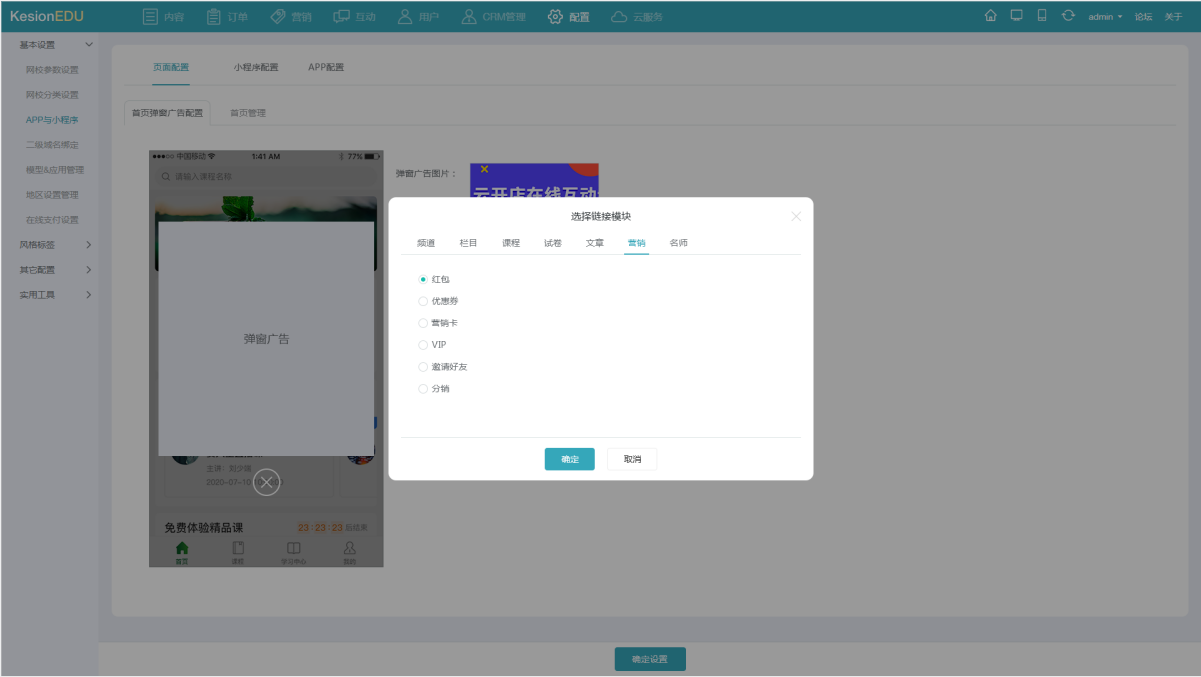Close the 选择链接模块 dialog with X
Image resolution: width=1201 pixels, height=677 pixels.
point(796,216)
